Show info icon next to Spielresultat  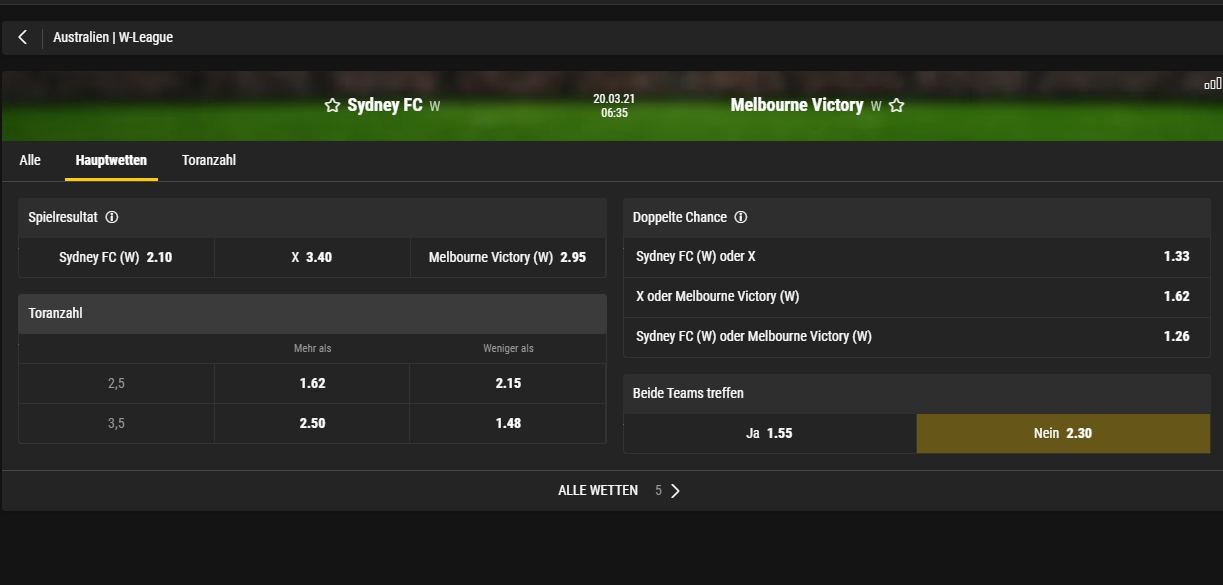click(x=112, y=217)
